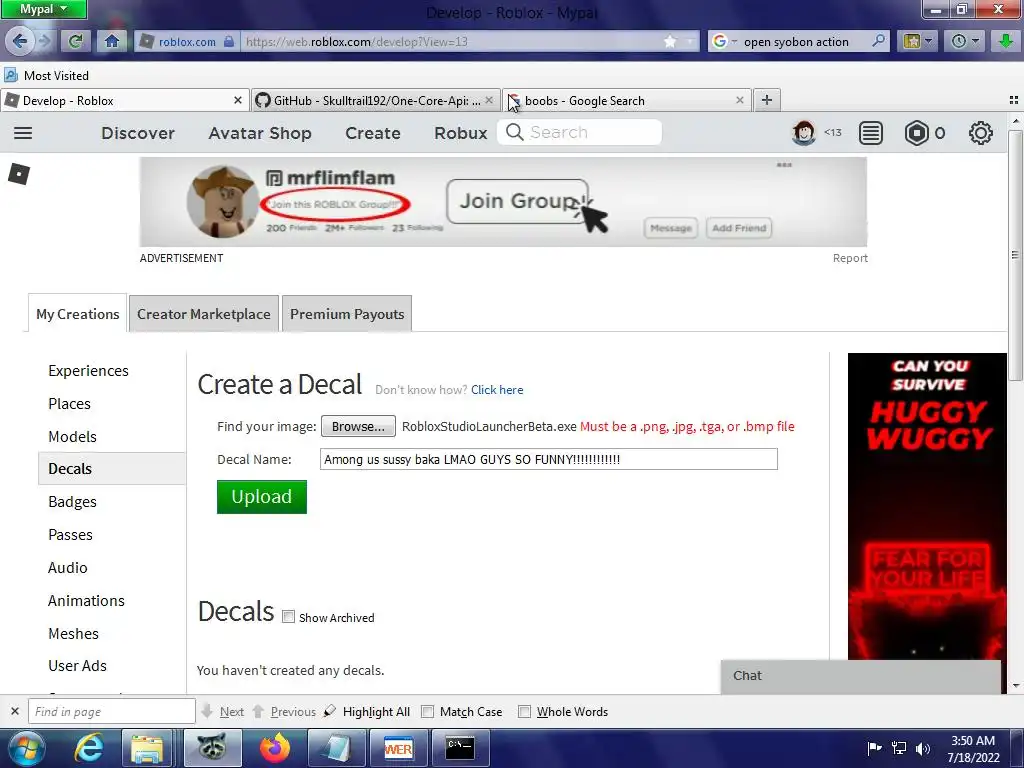Open the Roblox hamburger navigation menu
Viewport: 1024px width, 768px height.
[x=23, y=133]
